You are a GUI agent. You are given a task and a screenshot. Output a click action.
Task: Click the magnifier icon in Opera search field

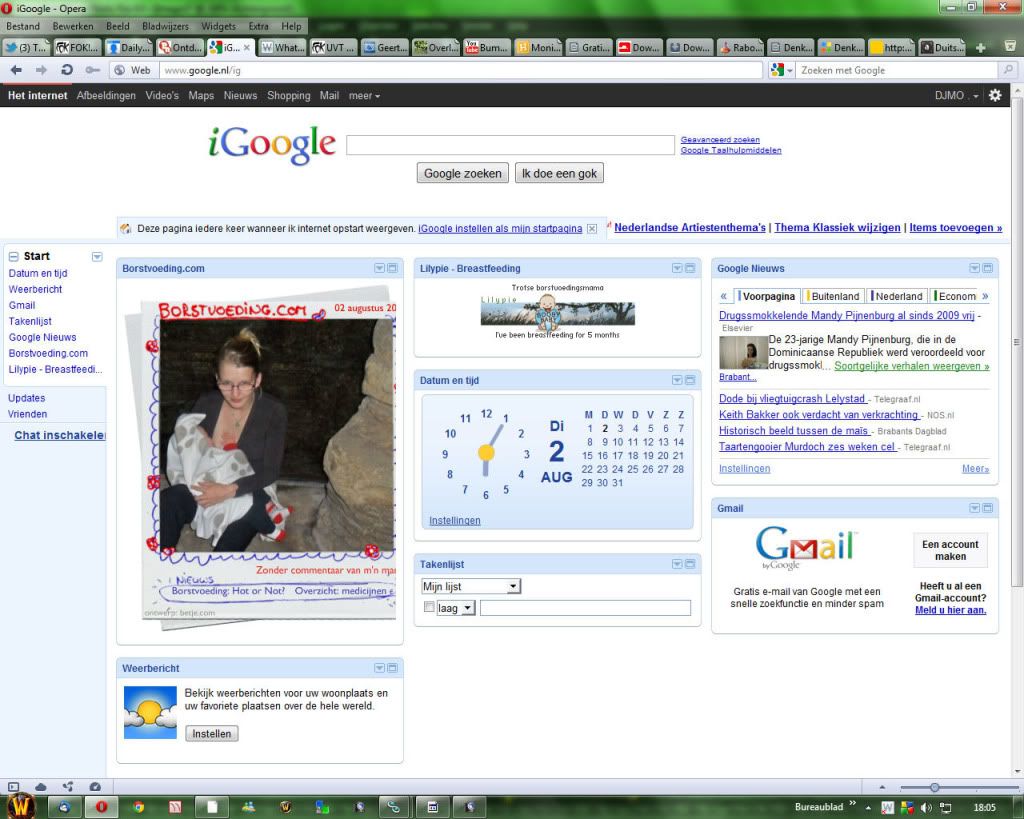1008,70
